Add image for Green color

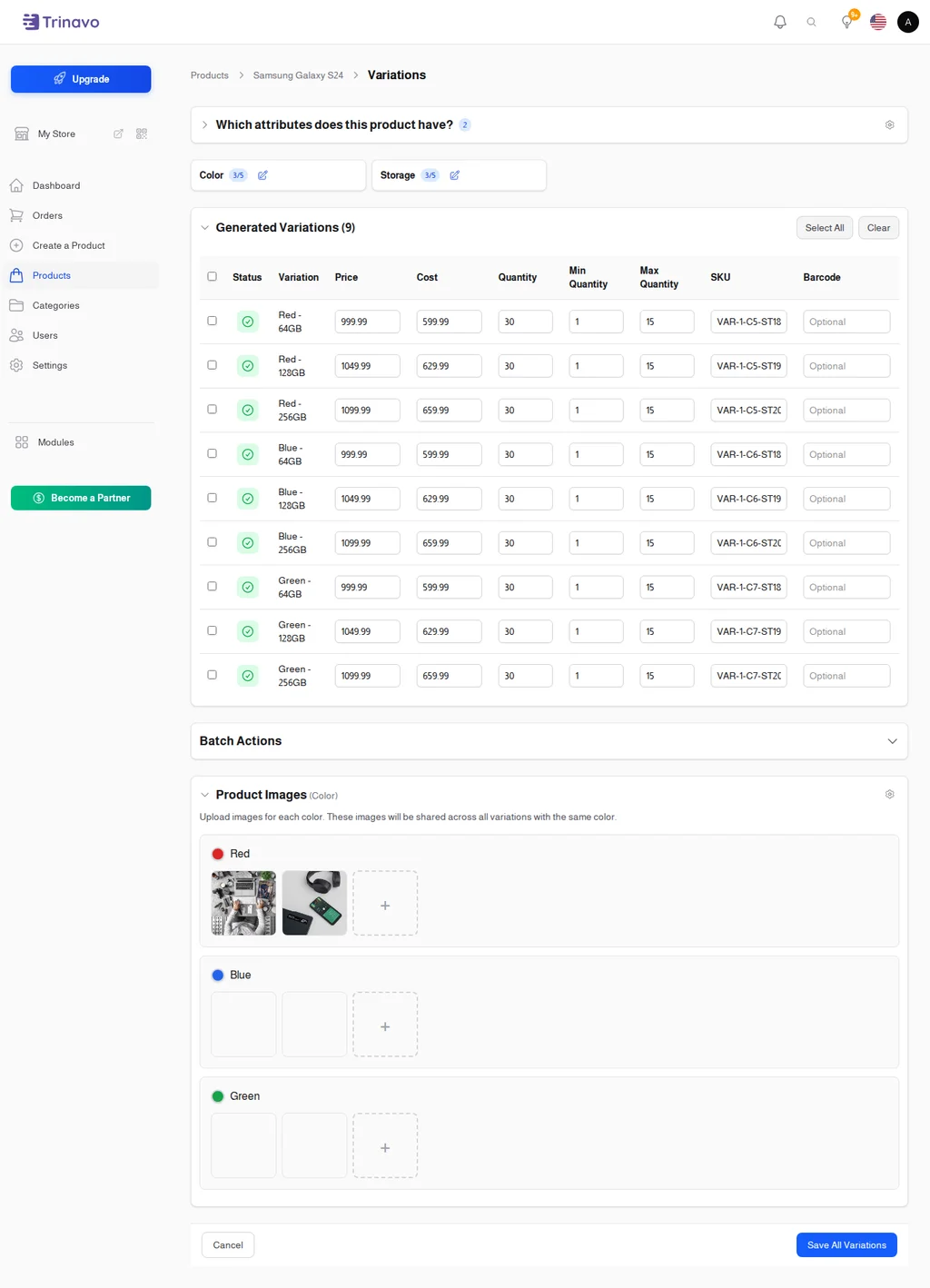(385, 1146)
